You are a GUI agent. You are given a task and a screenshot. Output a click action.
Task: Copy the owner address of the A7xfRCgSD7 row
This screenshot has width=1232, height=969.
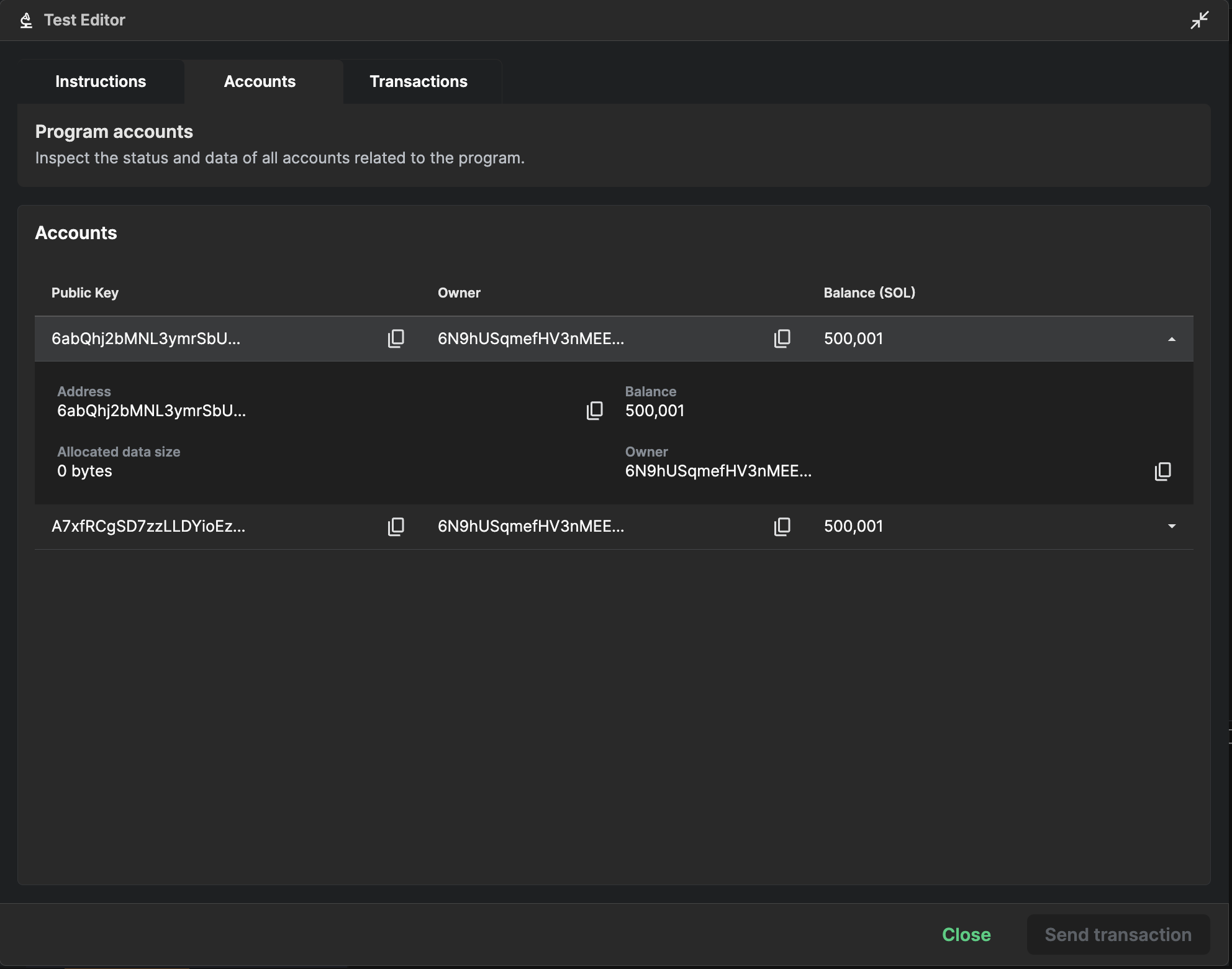pos(782,526)
